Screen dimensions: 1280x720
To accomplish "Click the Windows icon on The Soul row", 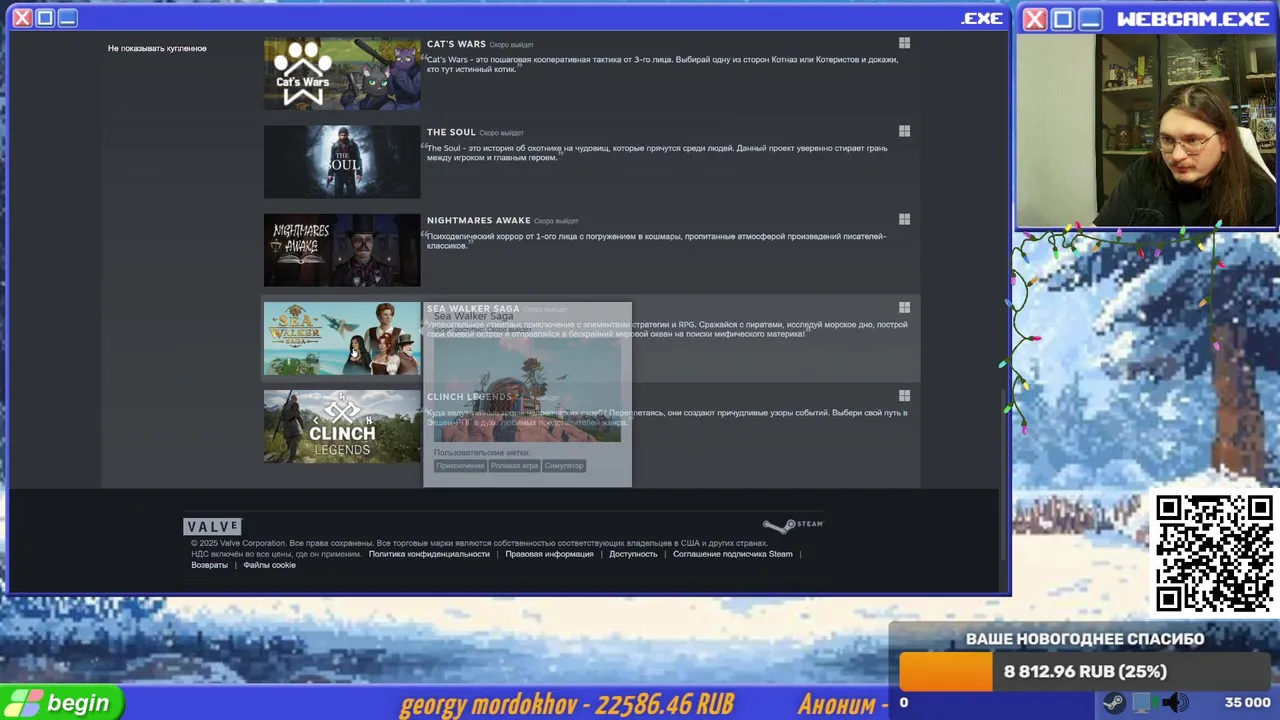I will [904, 131].
